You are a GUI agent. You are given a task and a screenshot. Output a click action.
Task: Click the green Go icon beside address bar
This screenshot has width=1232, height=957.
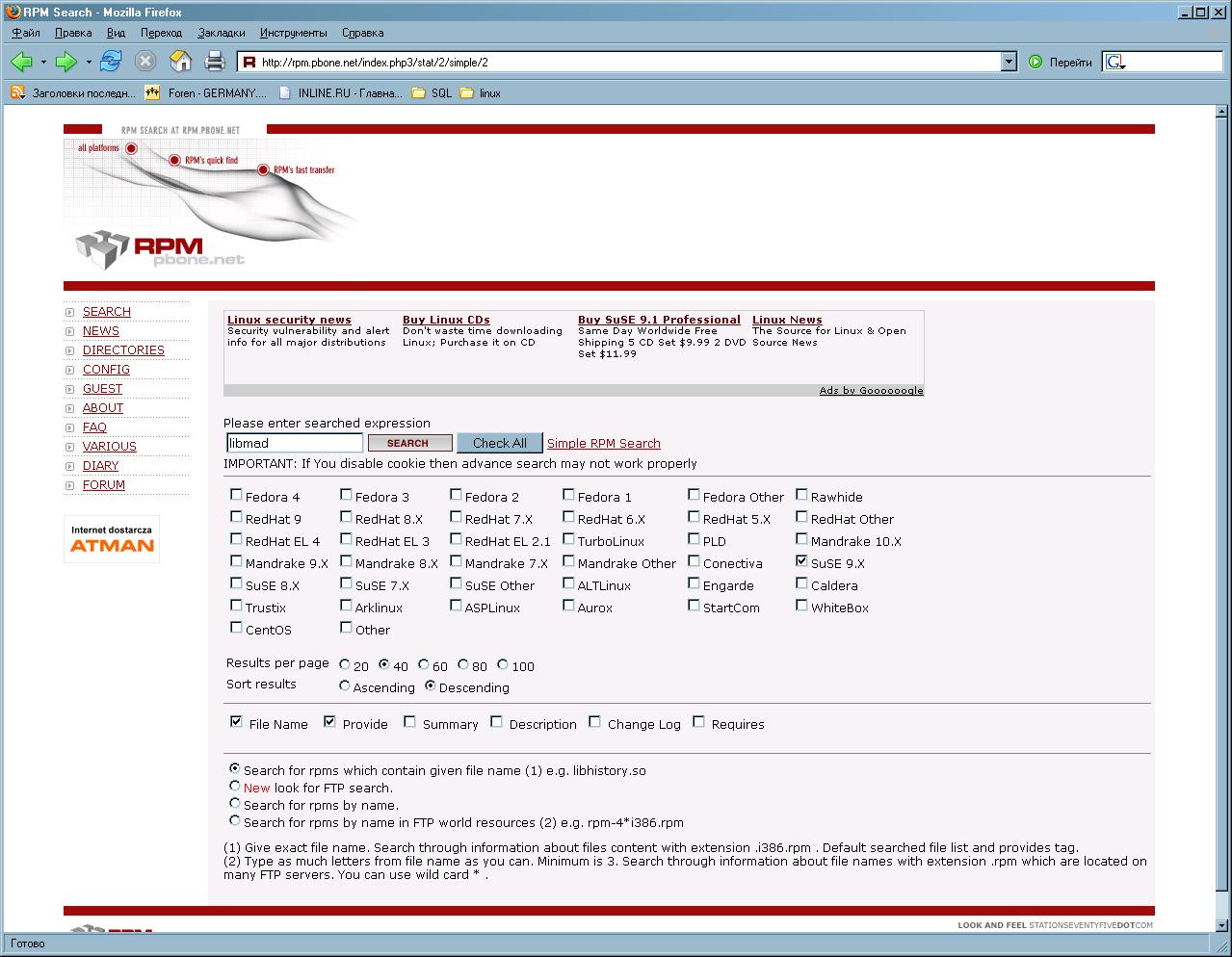(1035, 62)
